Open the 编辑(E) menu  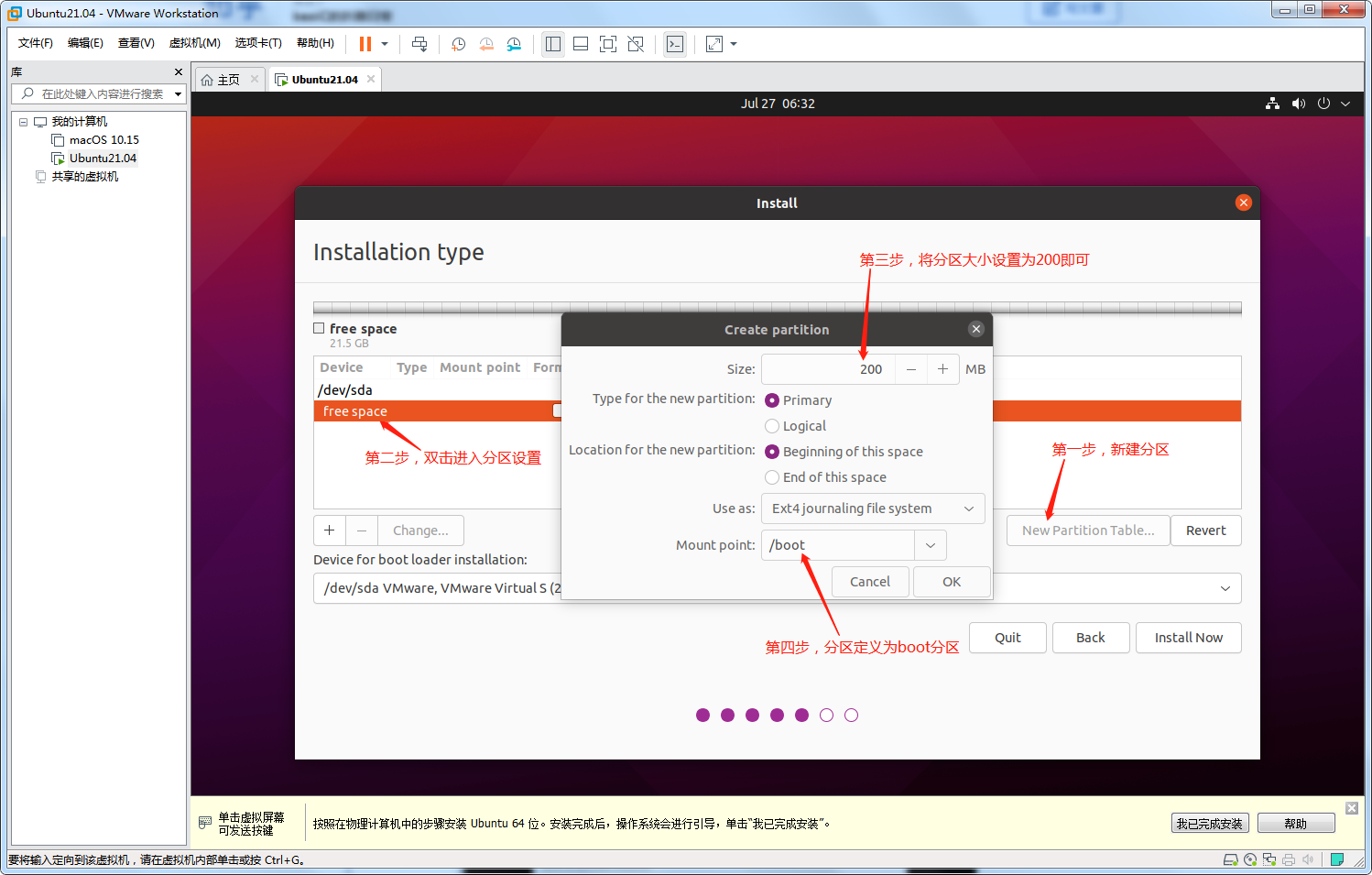85,43
